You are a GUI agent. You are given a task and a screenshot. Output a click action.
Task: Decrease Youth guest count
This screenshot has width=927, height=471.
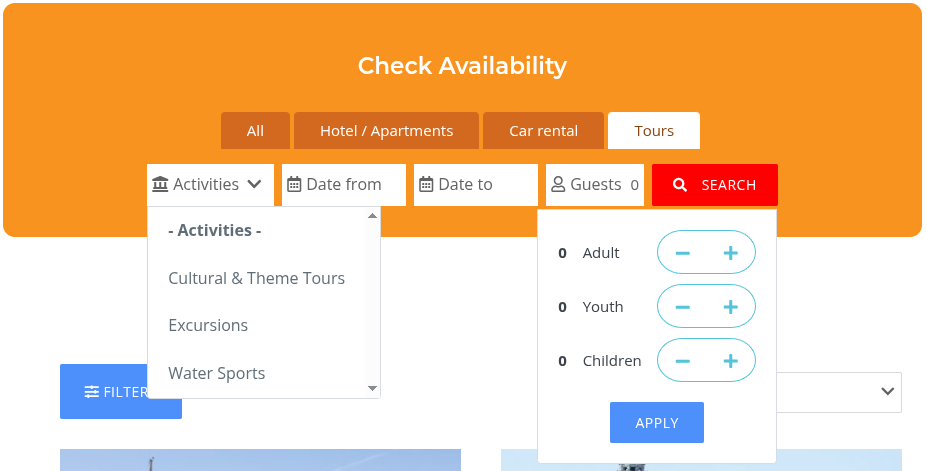click(682, 307)
